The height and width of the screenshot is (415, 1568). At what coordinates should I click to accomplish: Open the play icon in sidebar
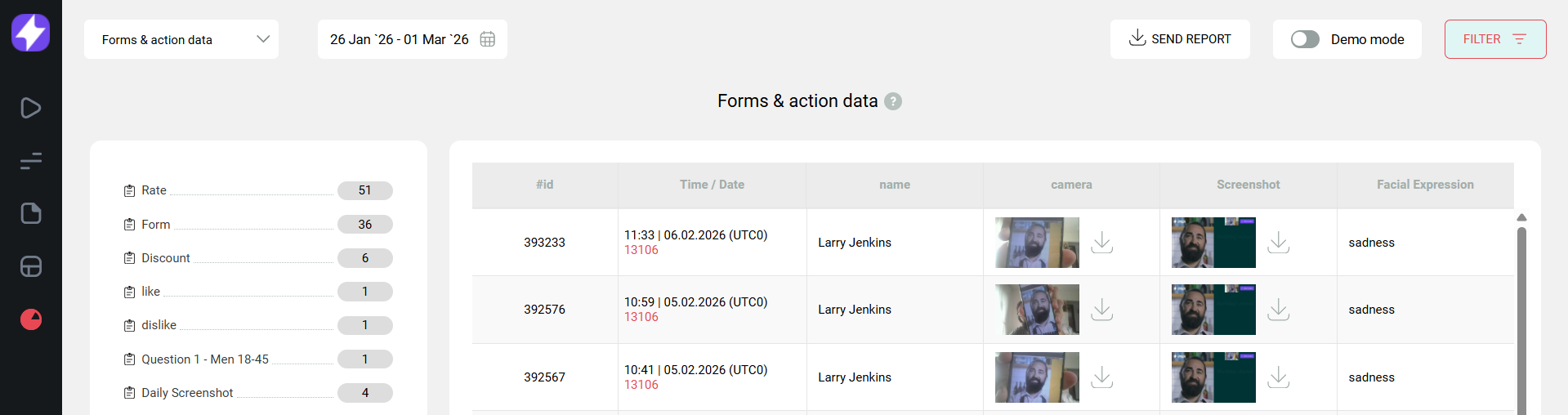[30, 108]
